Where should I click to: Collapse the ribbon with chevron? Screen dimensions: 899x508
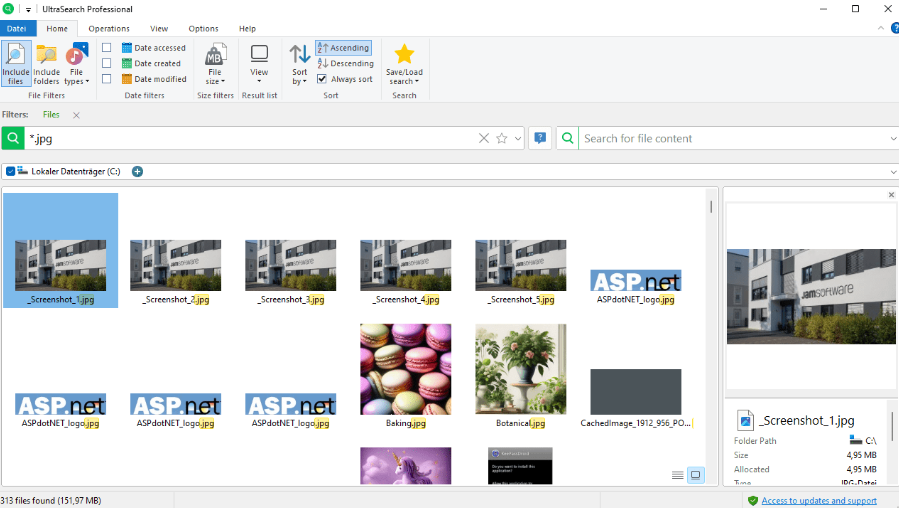pyautogui.click(x=881, y=28)
